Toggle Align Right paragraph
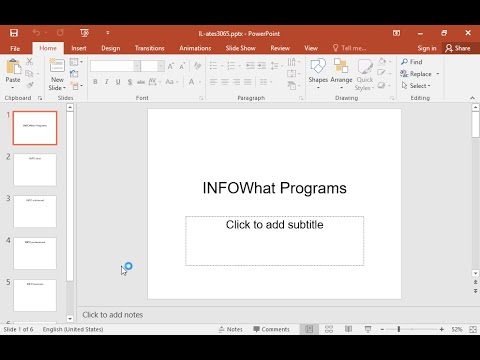This screenshot has width=480, height=360. pyautogui.click(x=237, y=82)
